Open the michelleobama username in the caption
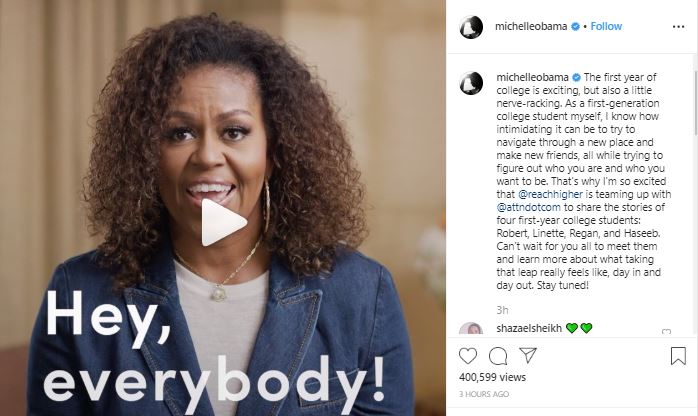 coord(532,77)
